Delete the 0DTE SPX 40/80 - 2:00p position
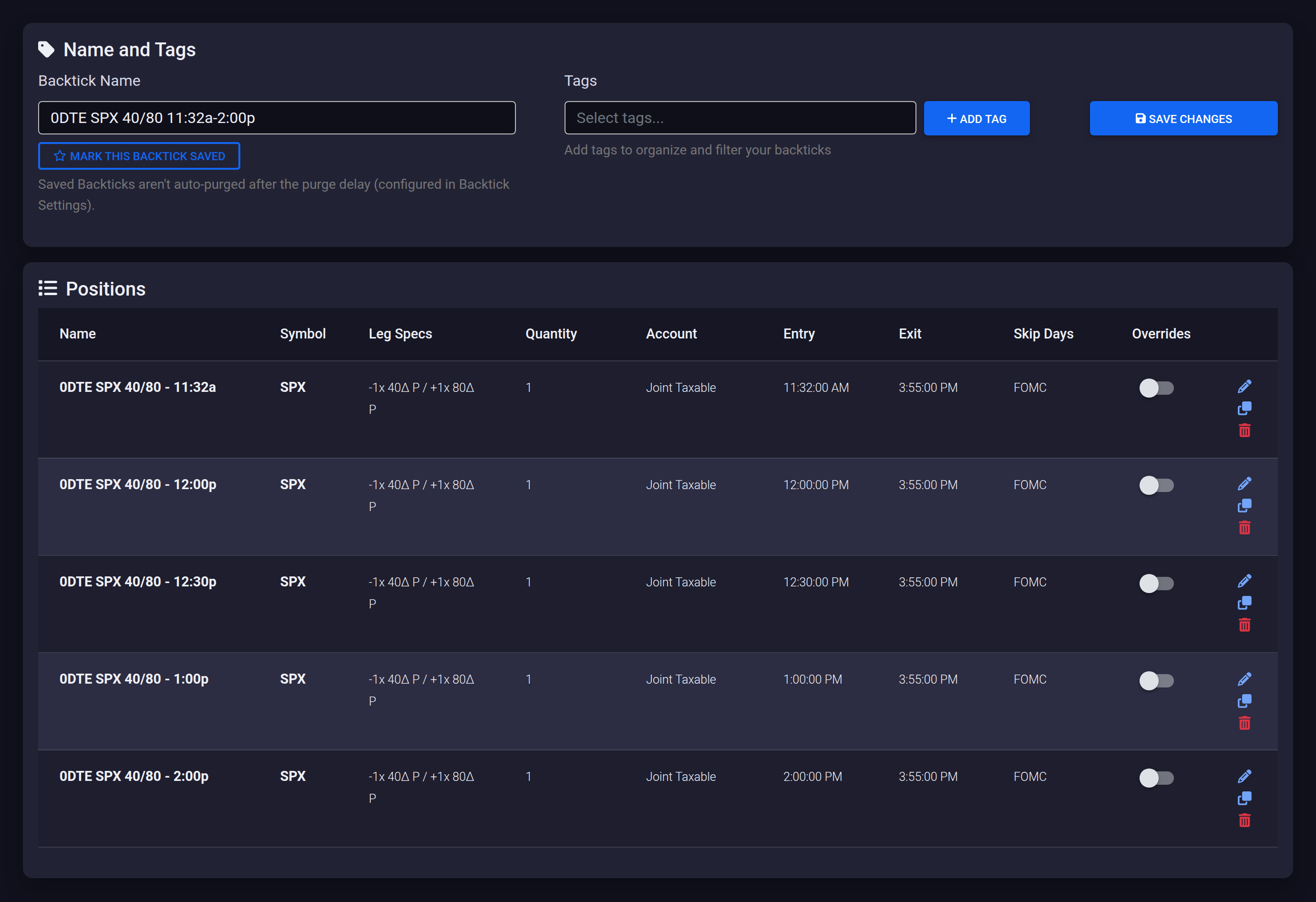1316x902 pixels. tap(1244, 820)
